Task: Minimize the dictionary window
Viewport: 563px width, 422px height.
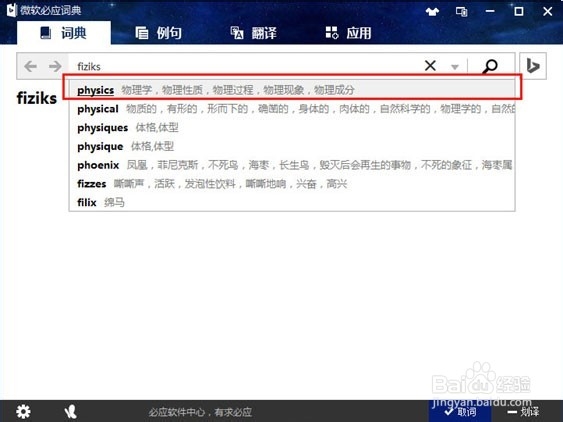Action: pyautogui.click(x=490, y=11)
